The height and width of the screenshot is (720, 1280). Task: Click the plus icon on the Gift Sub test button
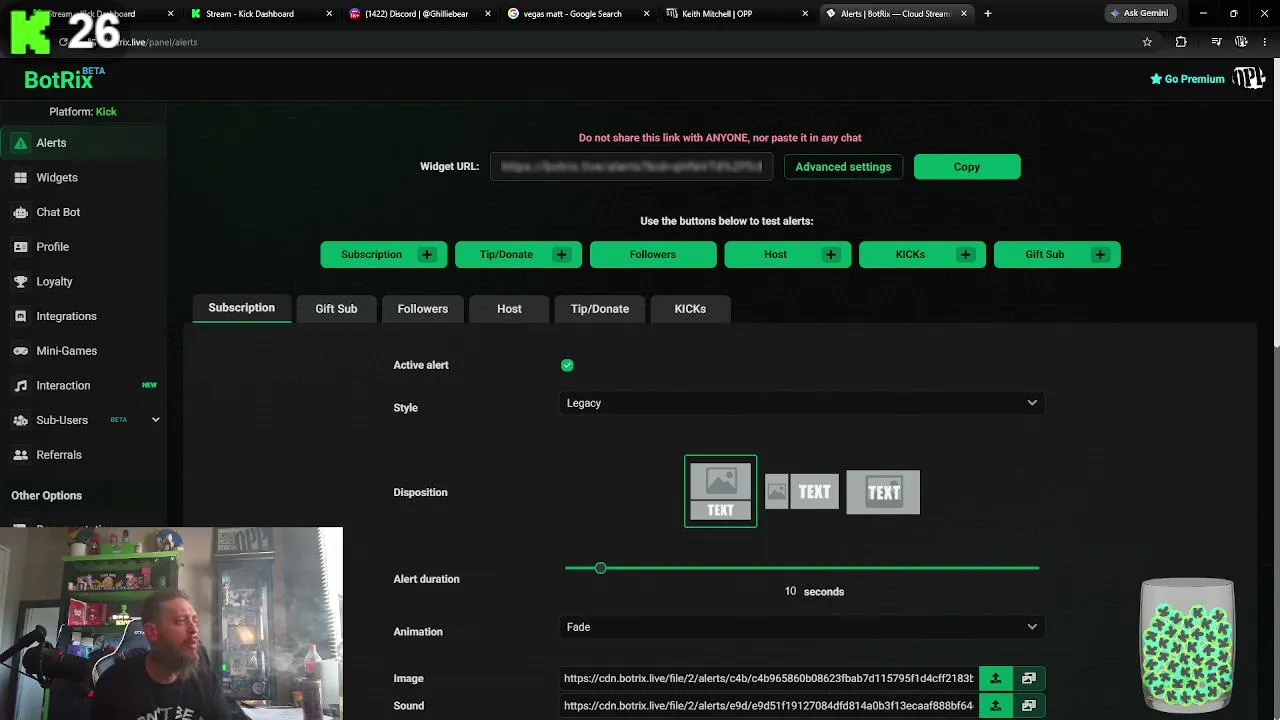pyautogui.click(x=1100, y=254)
